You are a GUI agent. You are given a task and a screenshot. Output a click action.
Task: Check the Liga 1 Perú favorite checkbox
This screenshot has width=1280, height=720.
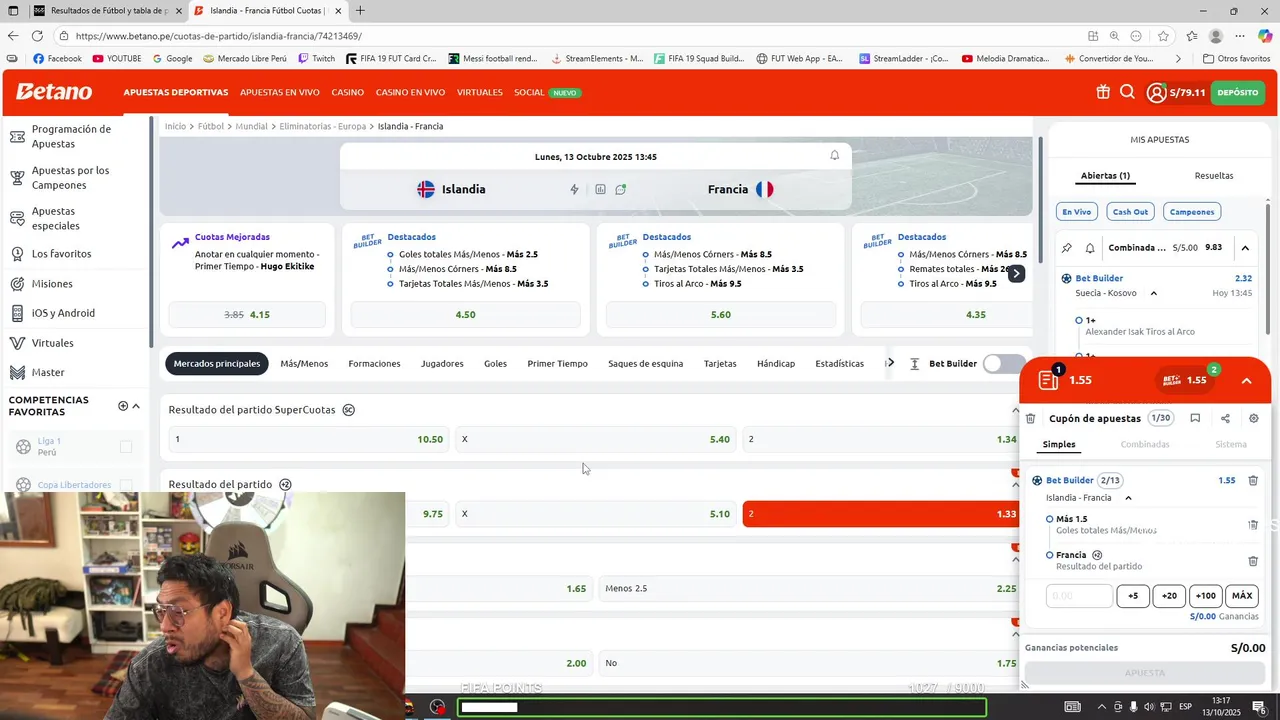[x=126, y=447]
